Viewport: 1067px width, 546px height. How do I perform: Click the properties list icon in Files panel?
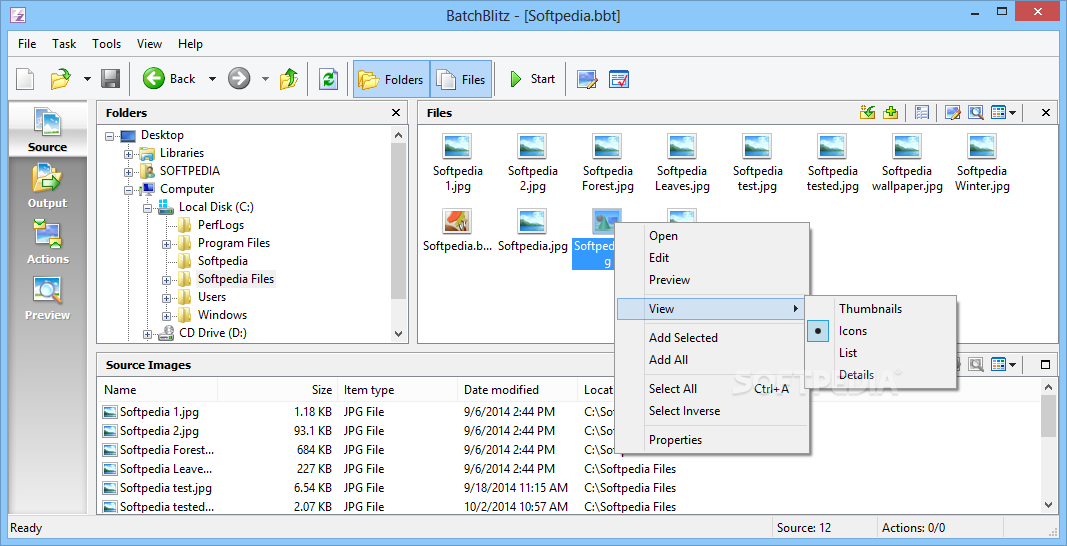[x=922, y=112]
